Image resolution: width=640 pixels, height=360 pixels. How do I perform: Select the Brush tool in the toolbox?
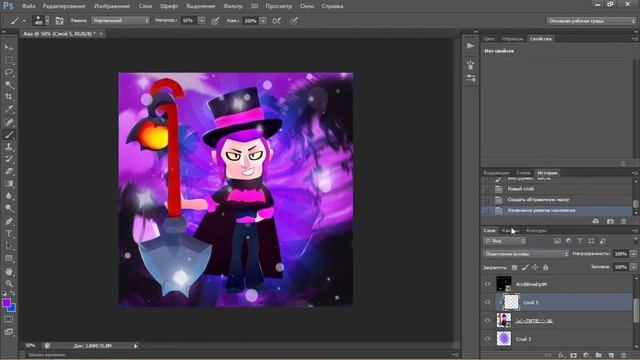(9, 134)
